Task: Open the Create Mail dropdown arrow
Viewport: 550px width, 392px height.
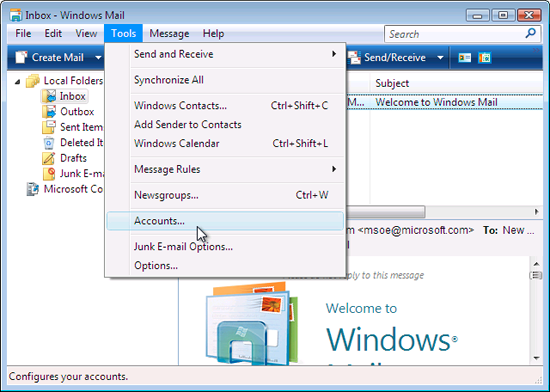Action: click(98, 58)
